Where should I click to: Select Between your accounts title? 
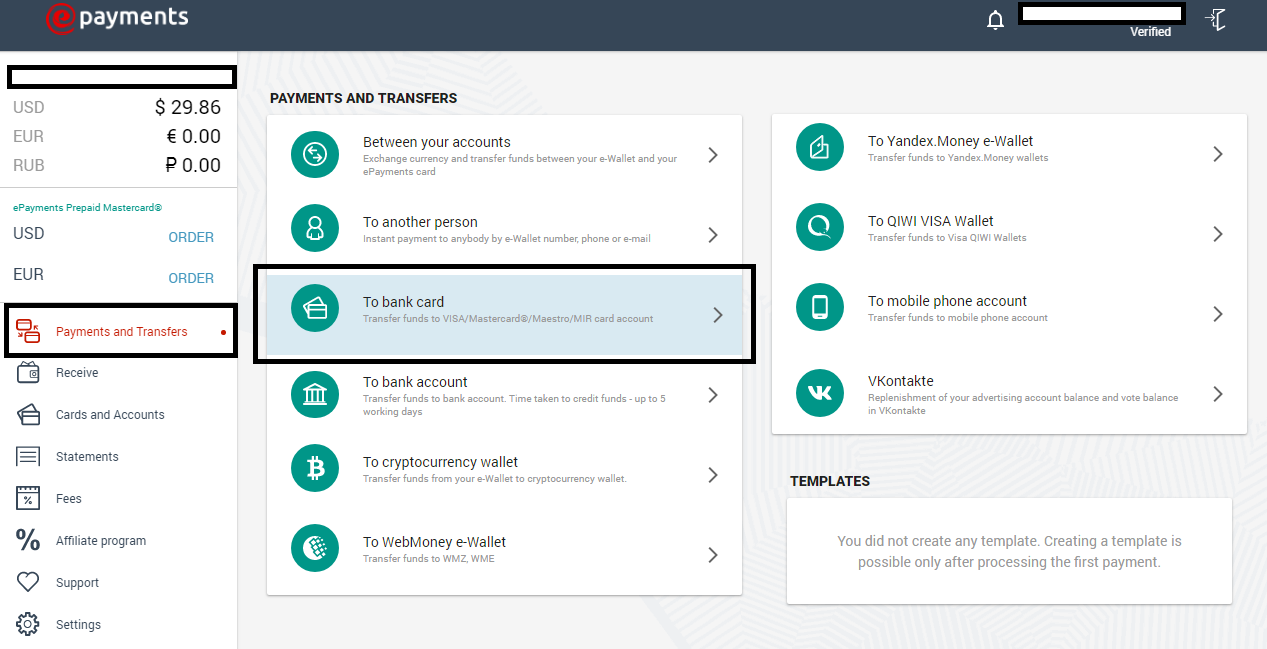pos(437,142)
